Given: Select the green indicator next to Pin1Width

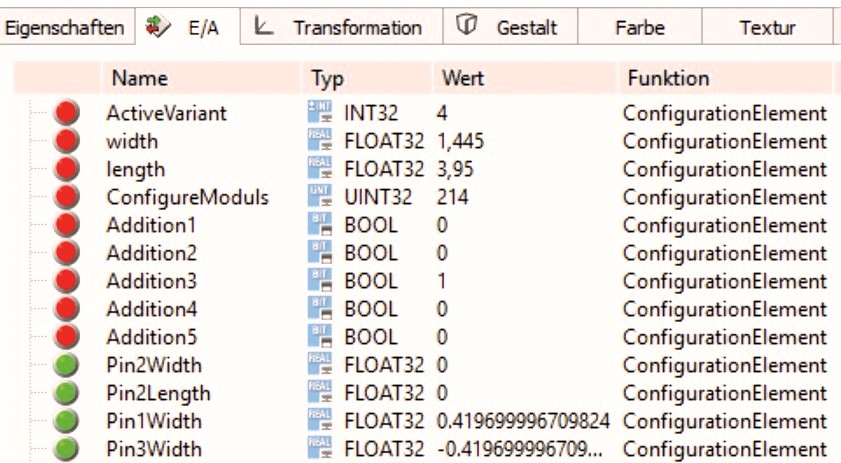Looking at the screenshot, I should tap(67, 421).
